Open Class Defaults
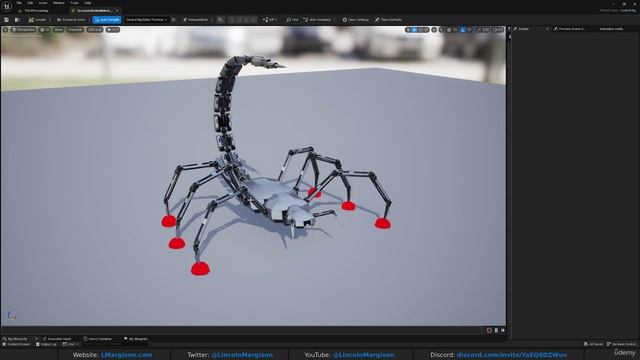 coord(388,20)
